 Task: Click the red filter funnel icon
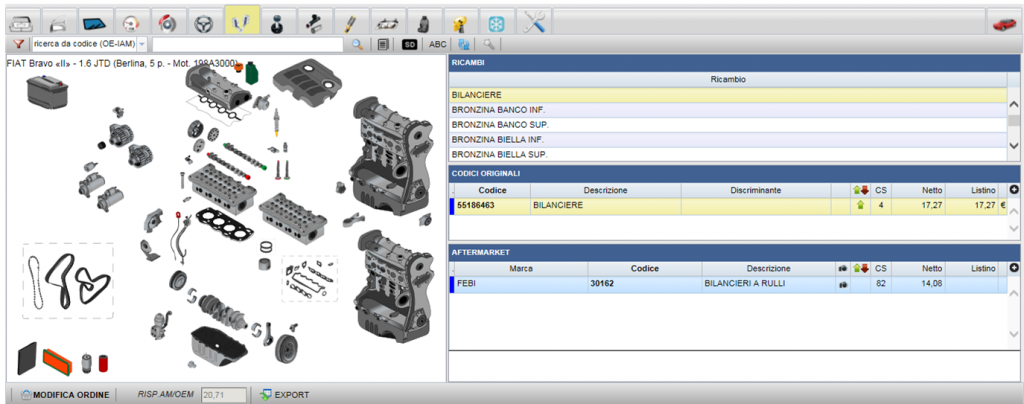18,44
